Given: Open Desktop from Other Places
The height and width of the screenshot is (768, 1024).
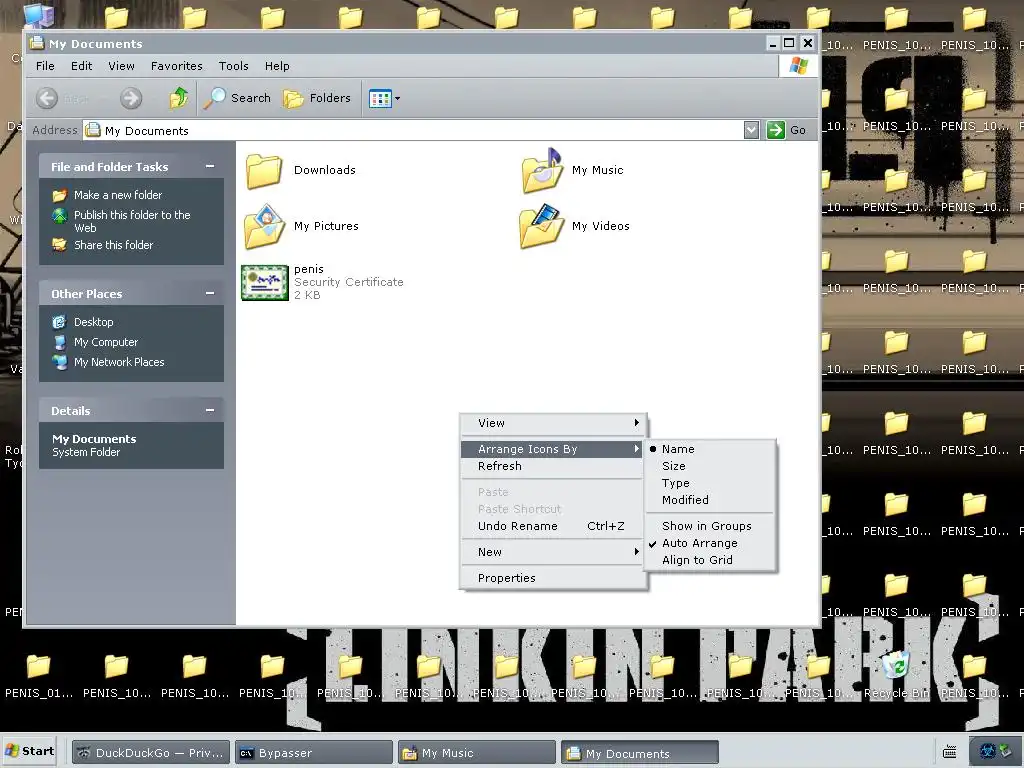Looking at the screenshot, I should [x=93, y=322].
